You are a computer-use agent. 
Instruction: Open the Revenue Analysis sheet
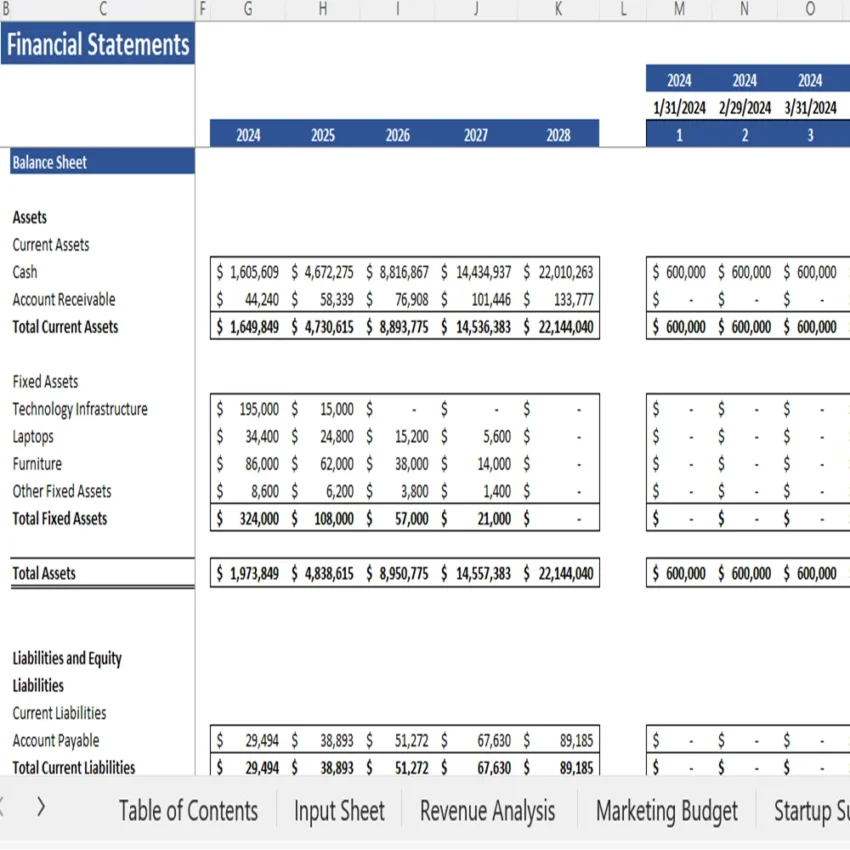(487, 810)
